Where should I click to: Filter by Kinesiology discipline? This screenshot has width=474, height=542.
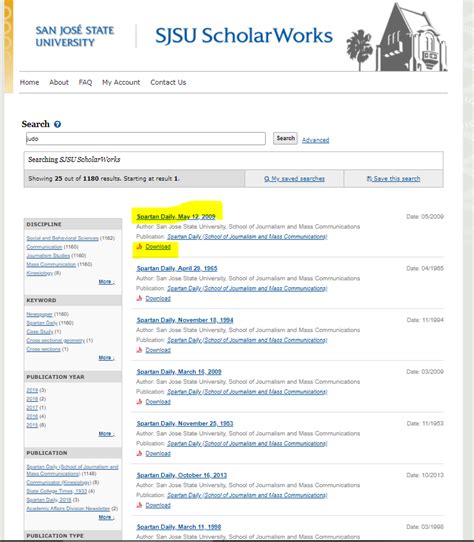pos(40,273)
